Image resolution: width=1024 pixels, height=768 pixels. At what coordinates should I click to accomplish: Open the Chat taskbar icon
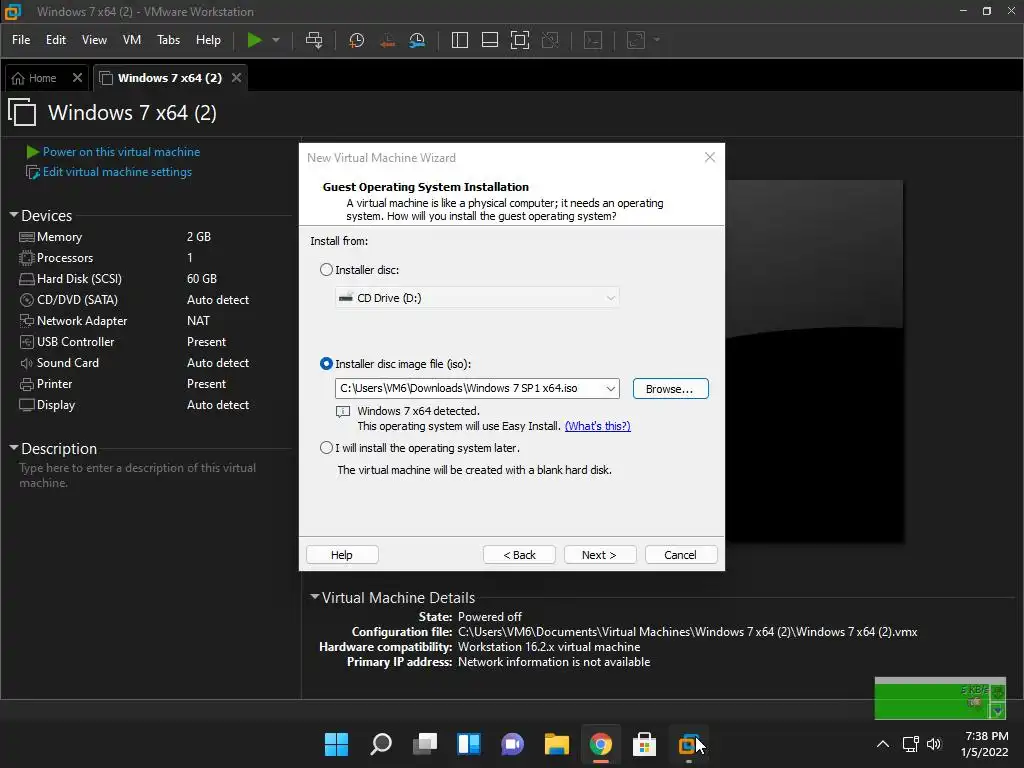point(513,744)
